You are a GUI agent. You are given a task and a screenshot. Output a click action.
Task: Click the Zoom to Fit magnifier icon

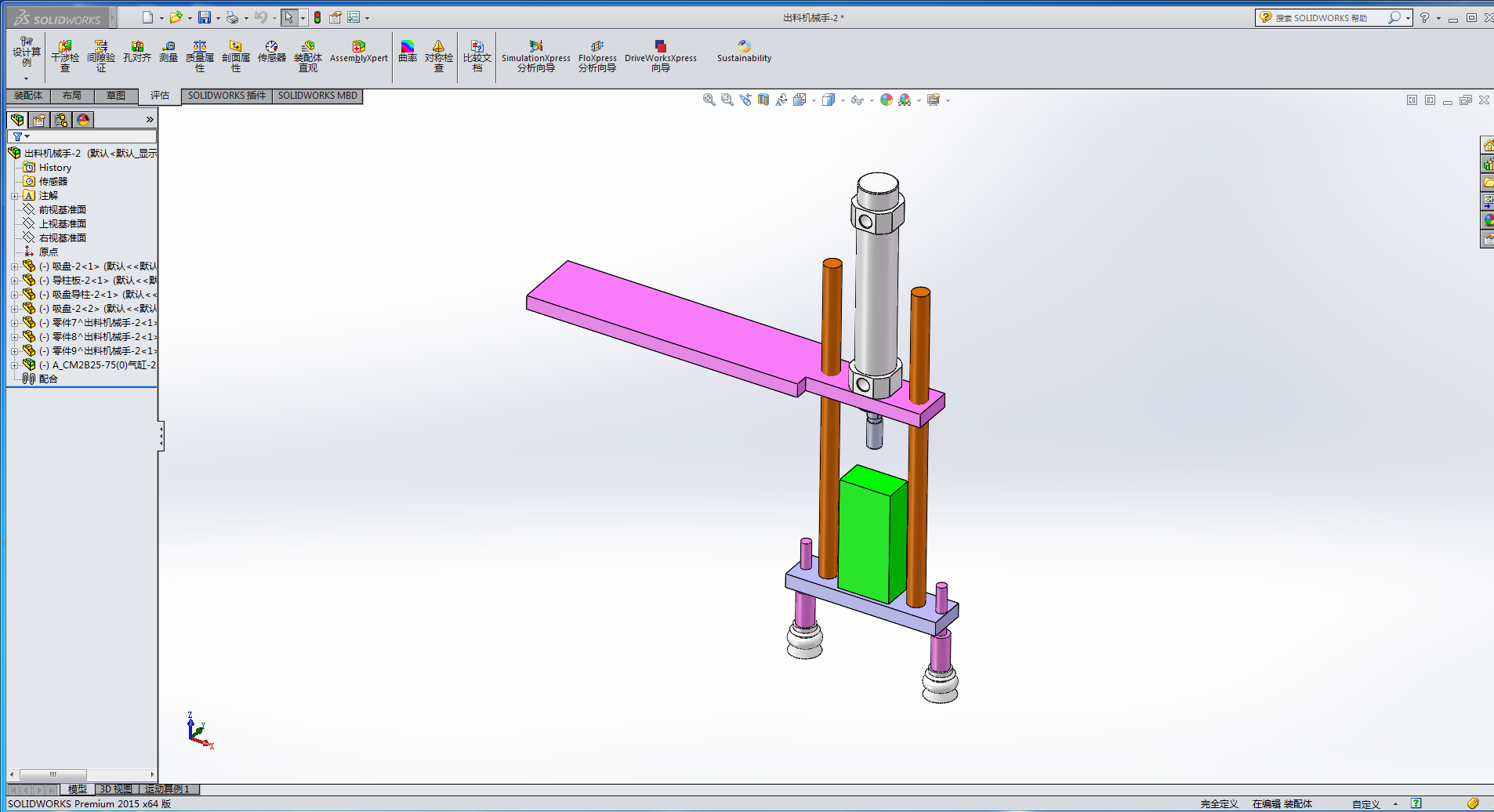point(709,100)
